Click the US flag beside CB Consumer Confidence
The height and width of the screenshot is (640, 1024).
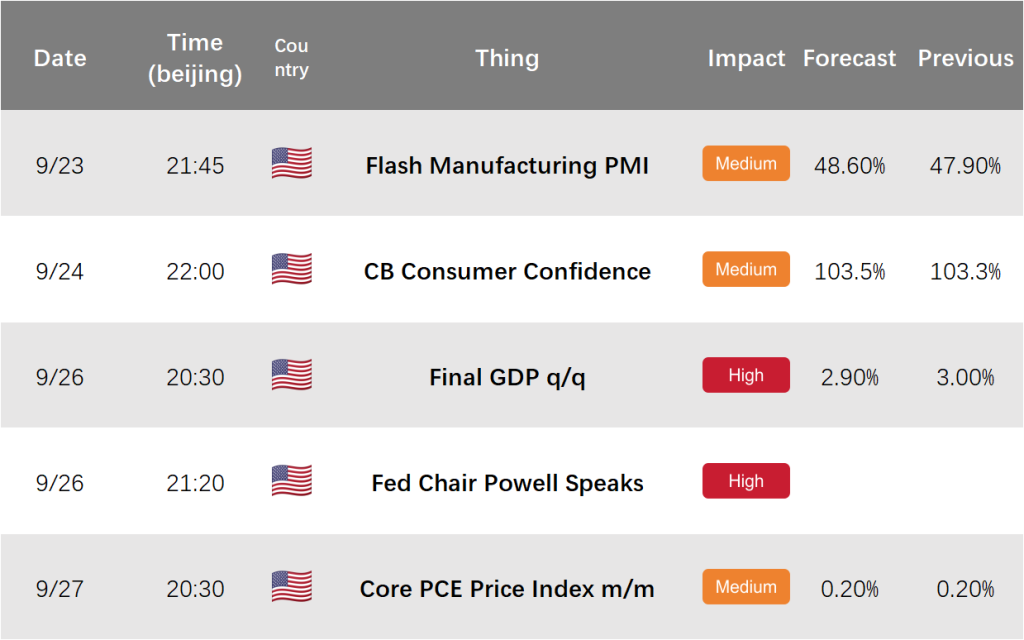tap(291, 269)
